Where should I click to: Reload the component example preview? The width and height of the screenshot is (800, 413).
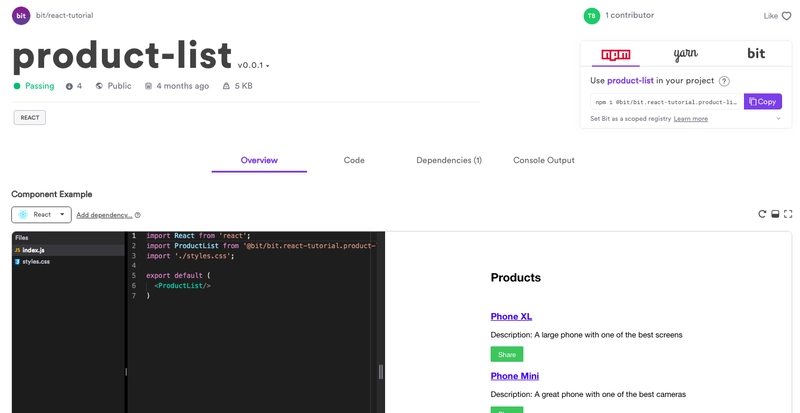(762, 214)
